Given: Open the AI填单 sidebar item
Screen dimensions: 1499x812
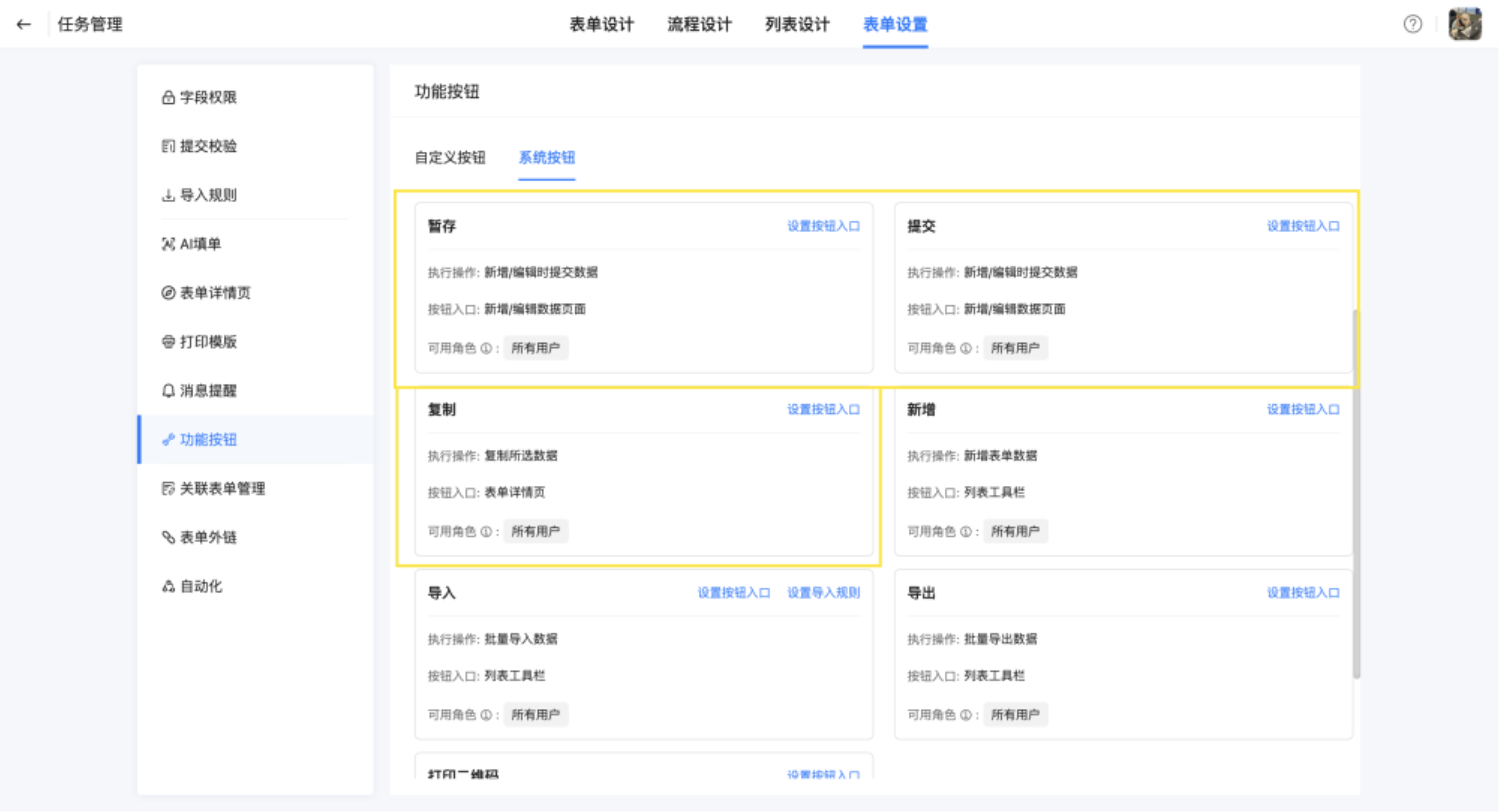Looking at the screenshot, I should pos(192,244).
